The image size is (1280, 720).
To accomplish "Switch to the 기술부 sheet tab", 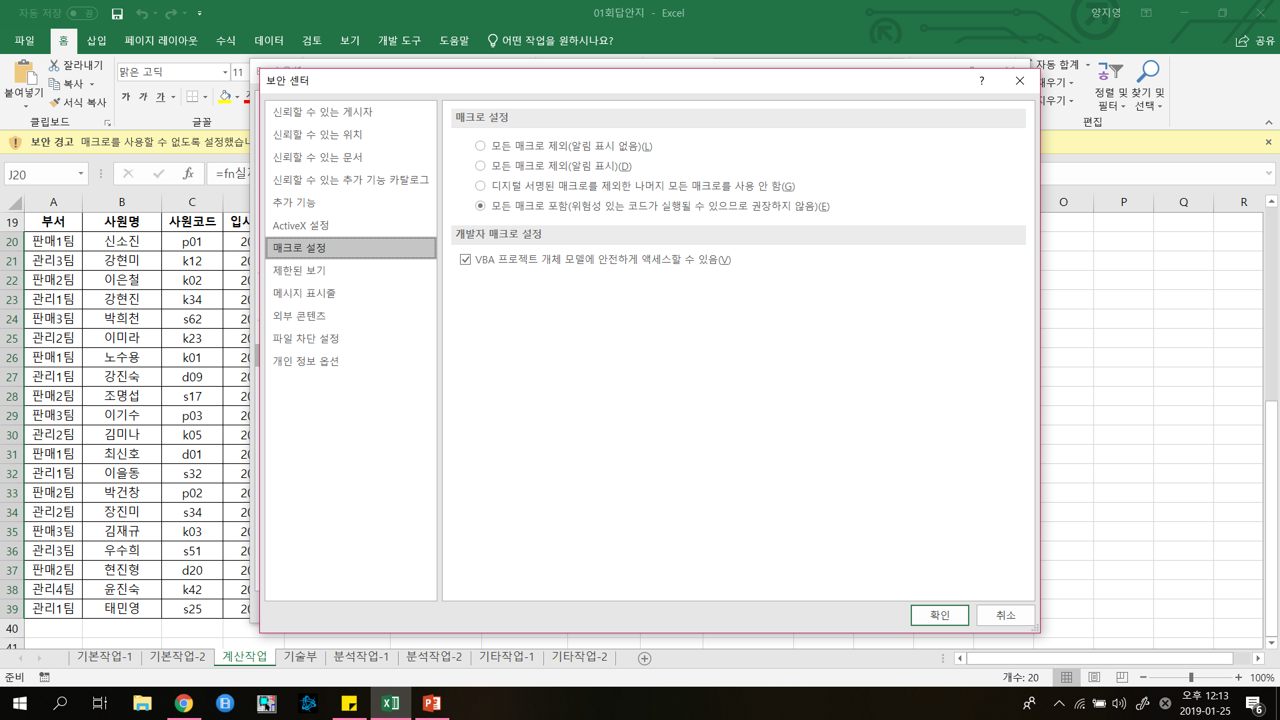I will 300,657.
